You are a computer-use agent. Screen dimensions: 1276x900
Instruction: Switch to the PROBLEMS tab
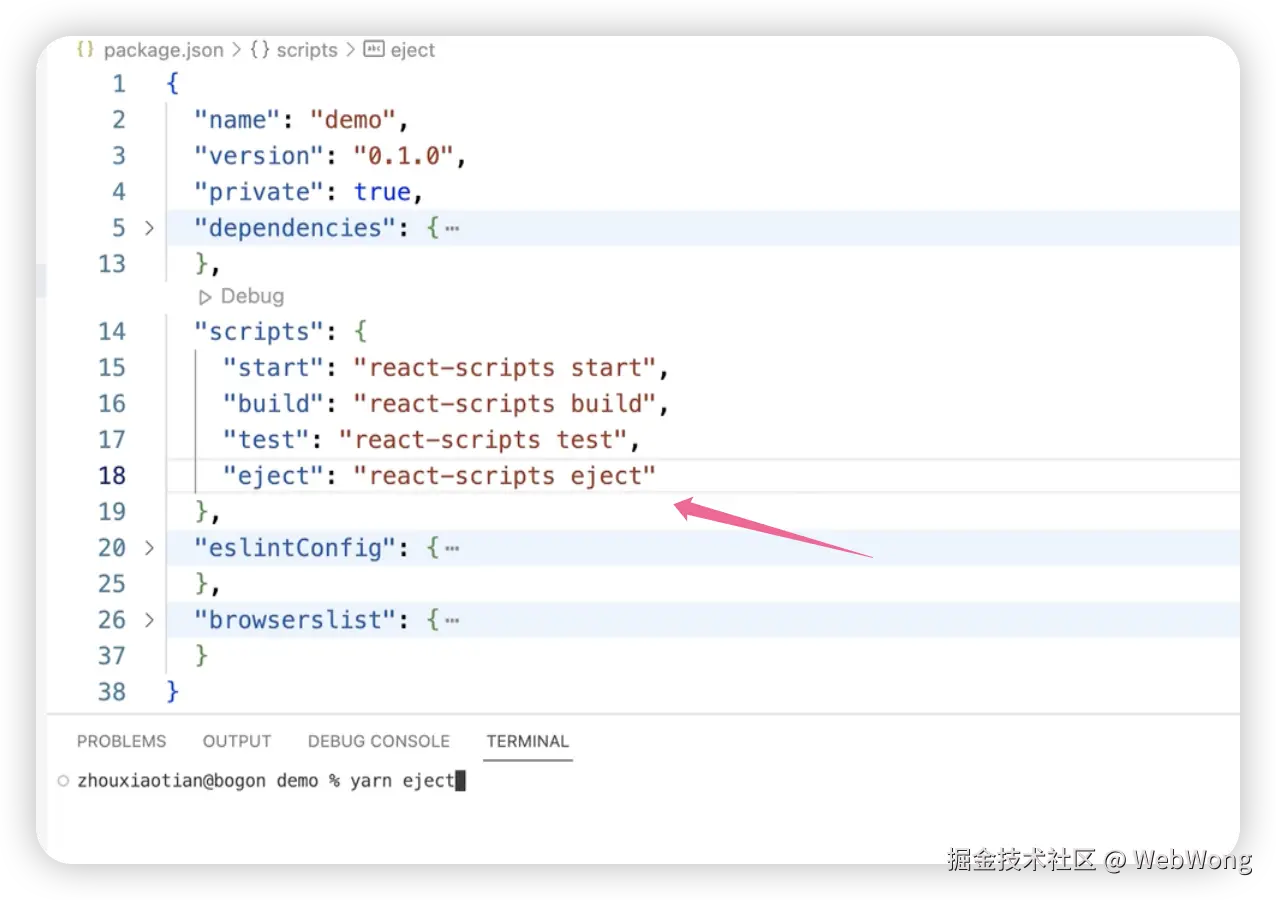tap(122, 741)
